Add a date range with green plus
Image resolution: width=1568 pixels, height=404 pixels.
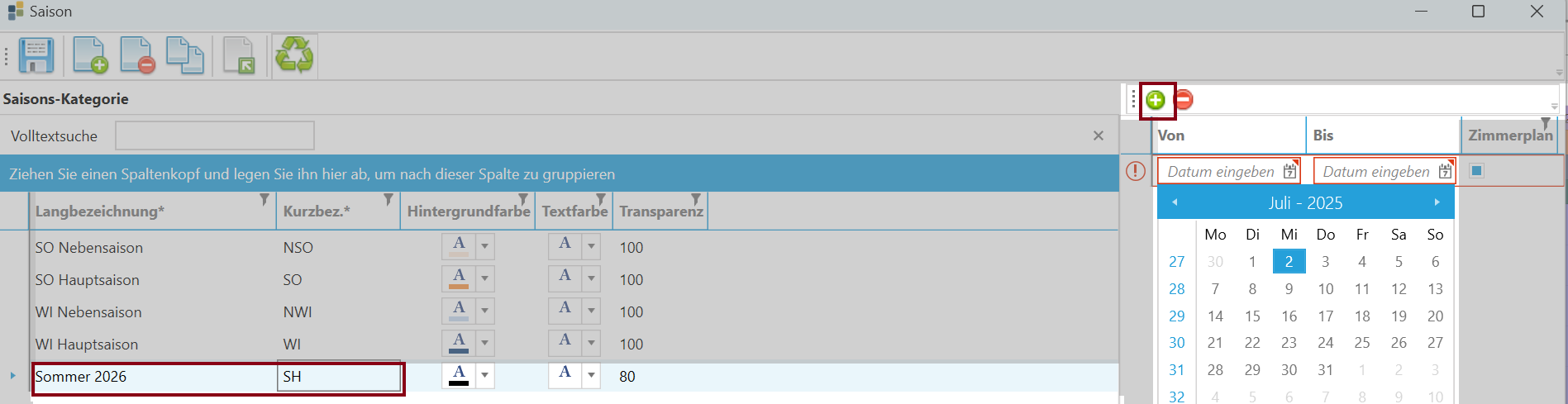coord(1156,101)
